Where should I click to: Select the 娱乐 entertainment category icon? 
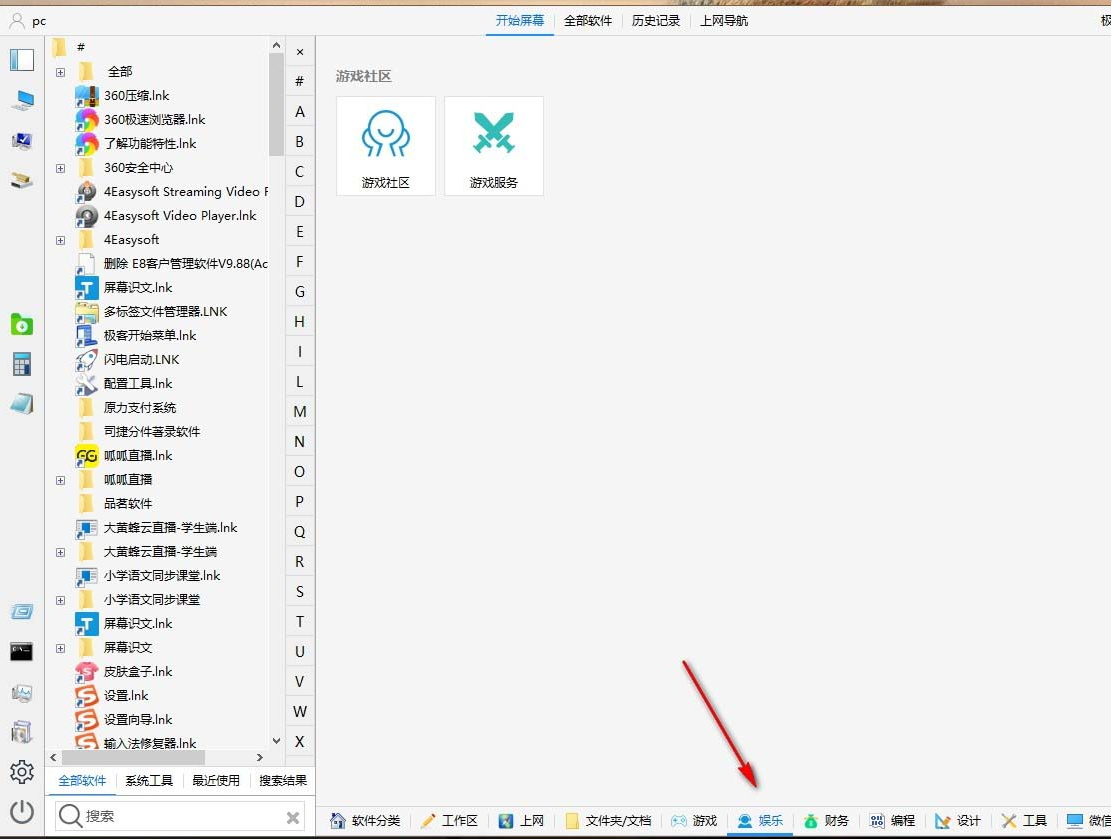[761, 819]
